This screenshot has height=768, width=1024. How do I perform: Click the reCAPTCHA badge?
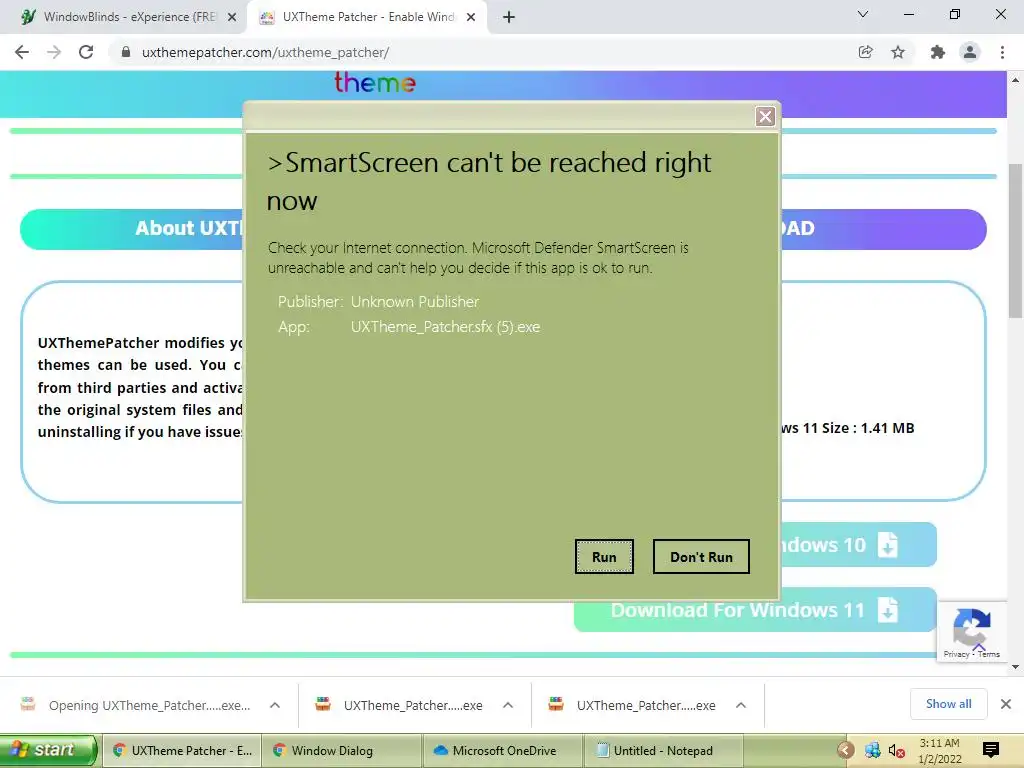tap(972, 632)
